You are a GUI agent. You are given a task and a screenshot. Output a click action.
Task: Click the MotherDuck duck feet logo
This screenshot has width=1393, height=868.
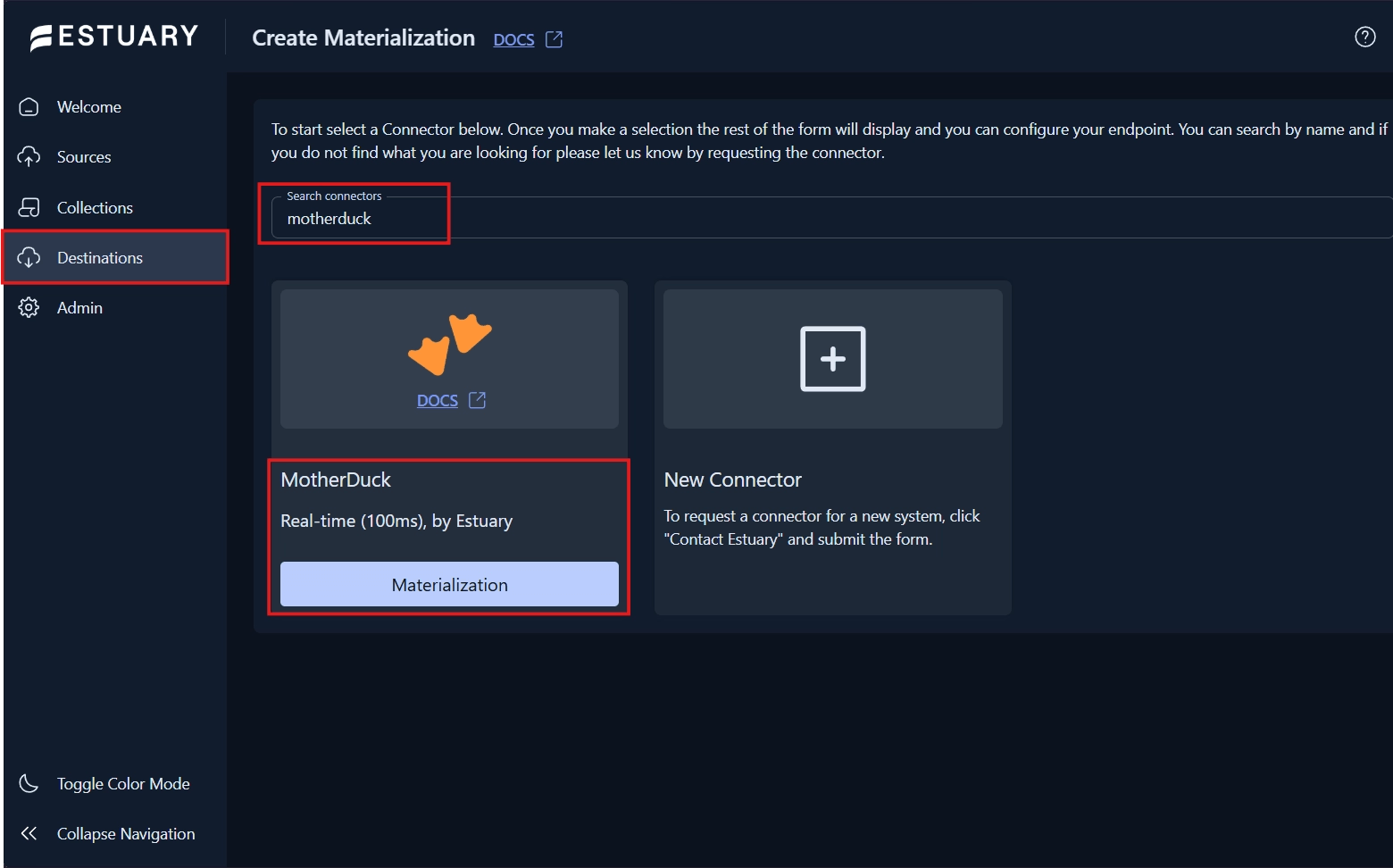click(x=450, y=344)
